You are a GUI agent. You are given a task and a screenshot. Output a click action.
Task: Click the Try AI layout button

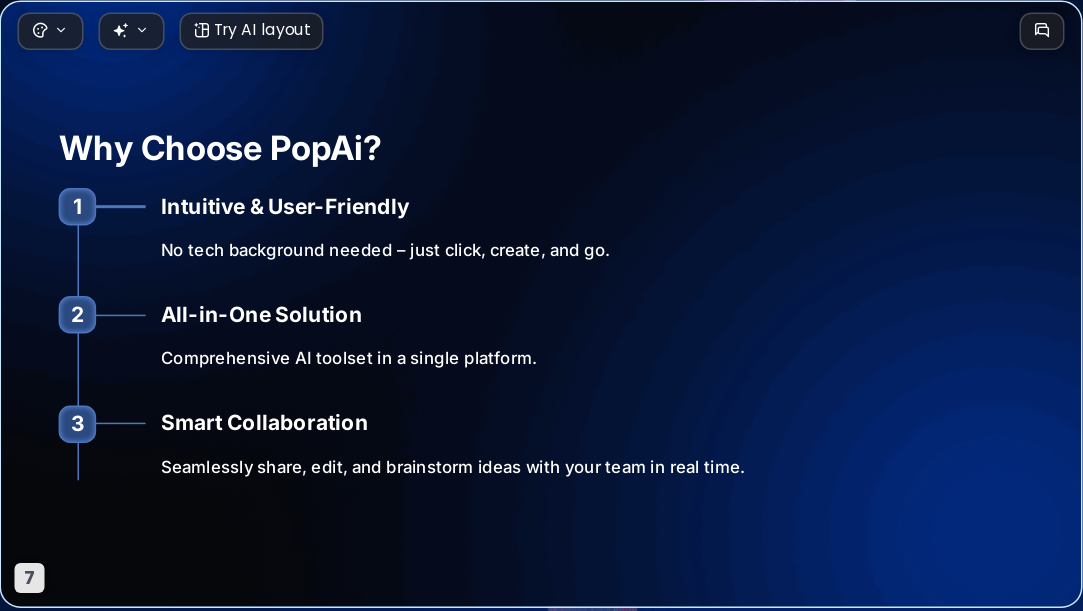point(251,31)
